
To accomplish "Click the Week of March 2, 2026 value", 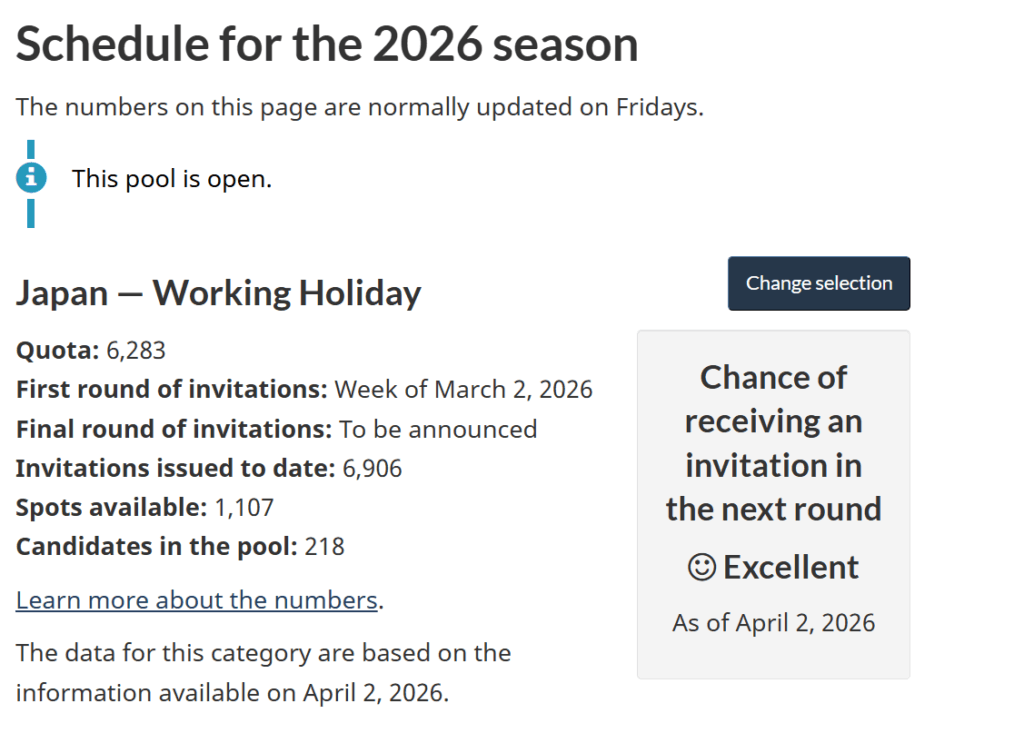I will click(463, 389).
